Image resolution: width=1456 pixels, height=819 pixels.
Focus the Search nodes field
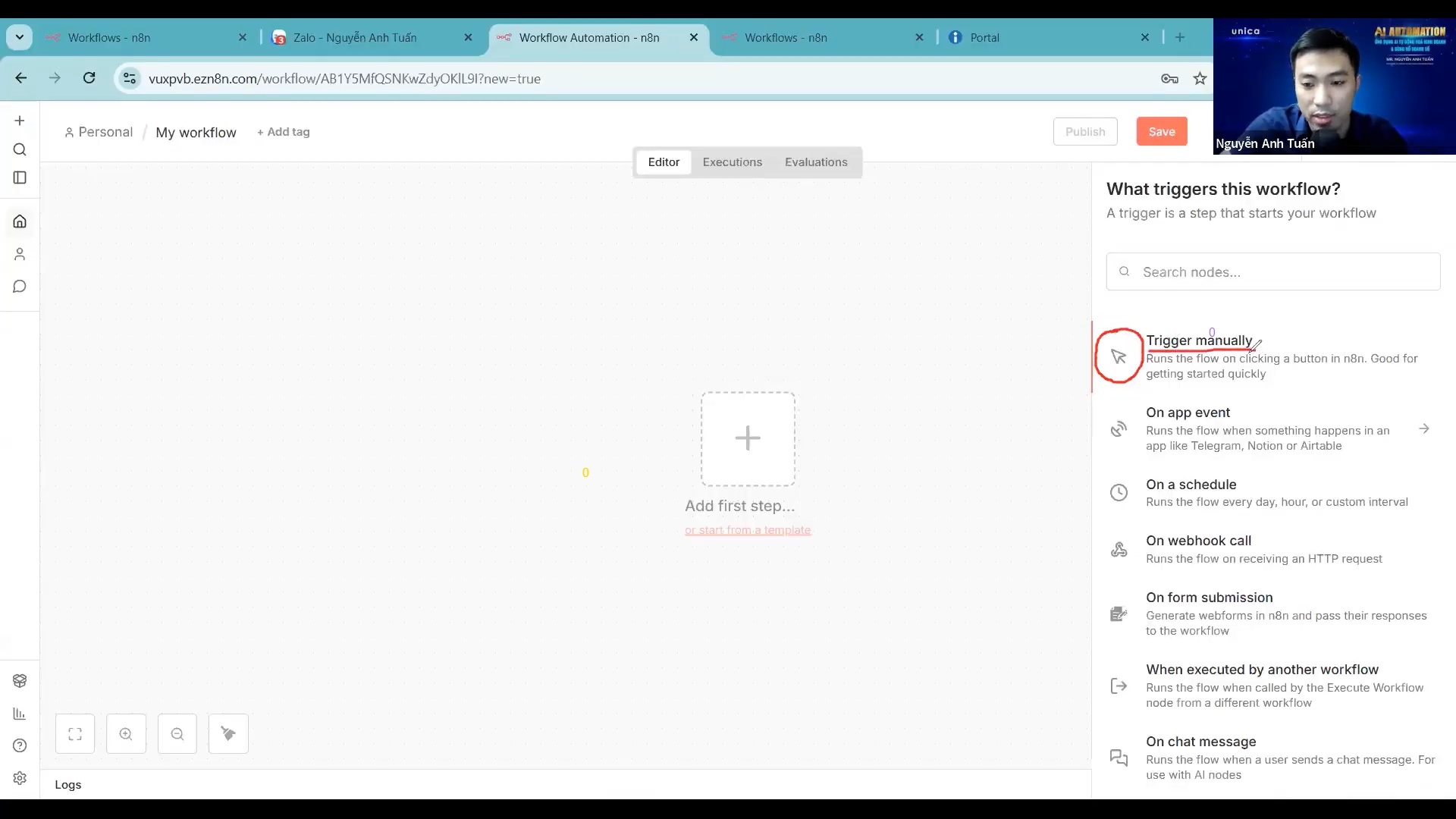pos(1273,271)
